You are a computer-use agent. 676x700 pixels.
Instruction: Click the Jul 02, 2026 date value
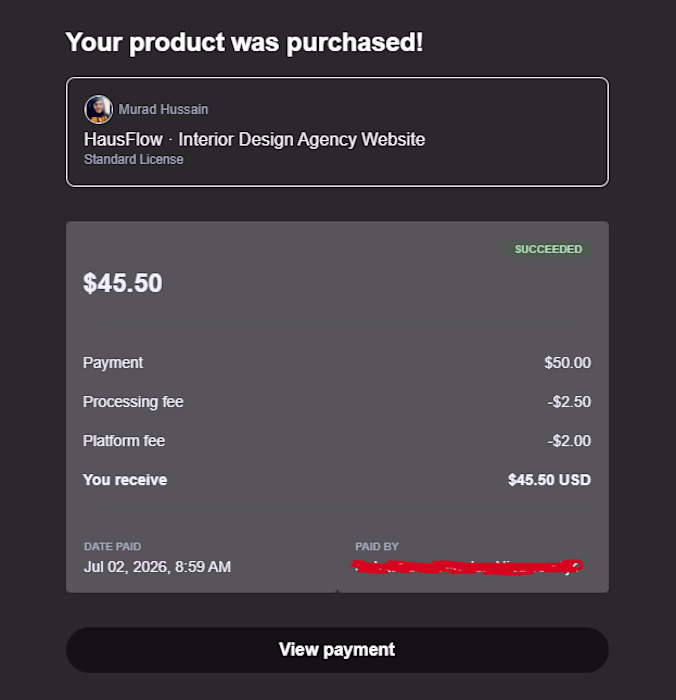click(x=157, y=567)
